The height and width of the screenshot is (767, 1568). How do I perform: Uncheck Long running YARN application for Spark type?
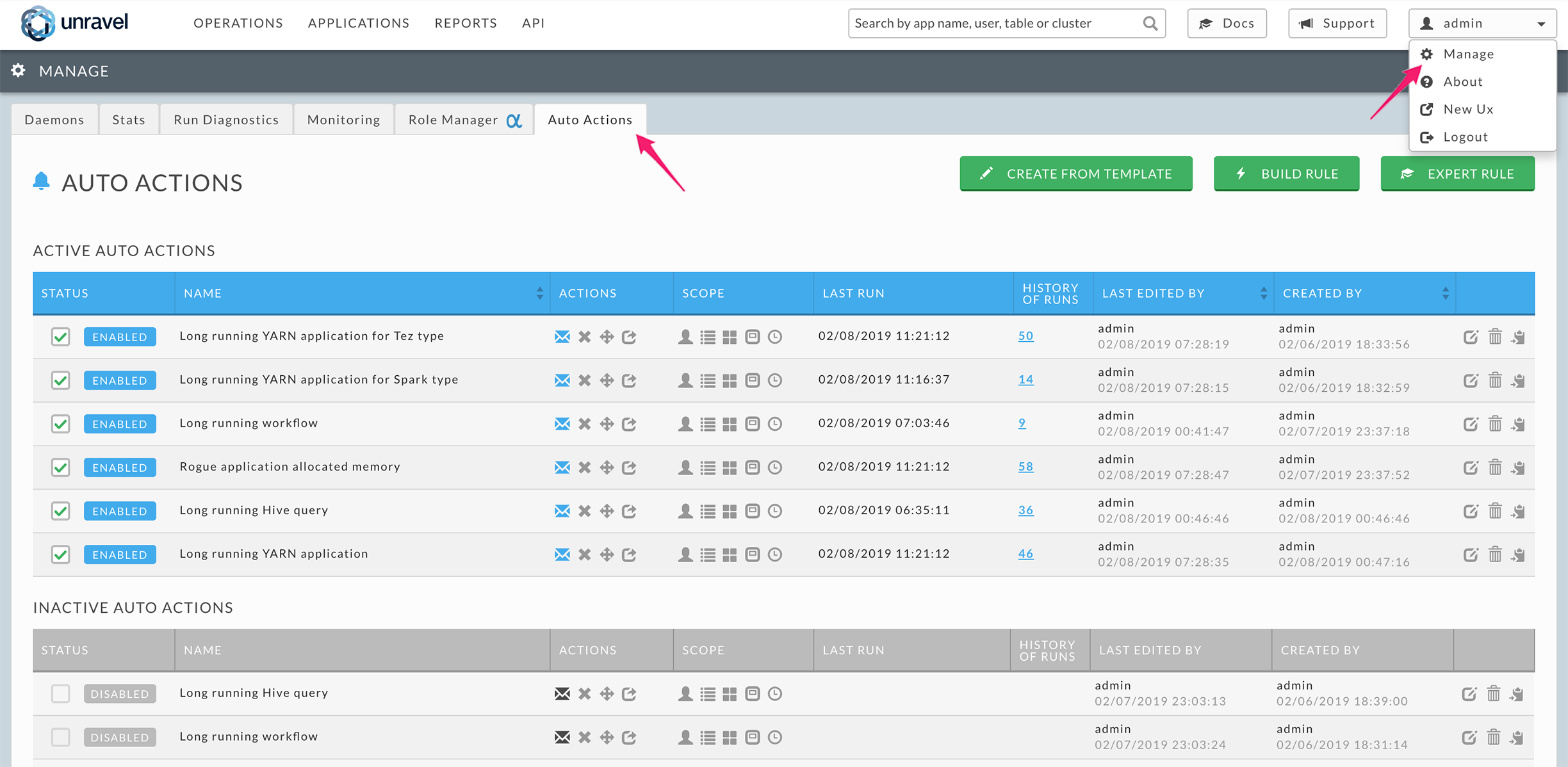tap(60, 380)
